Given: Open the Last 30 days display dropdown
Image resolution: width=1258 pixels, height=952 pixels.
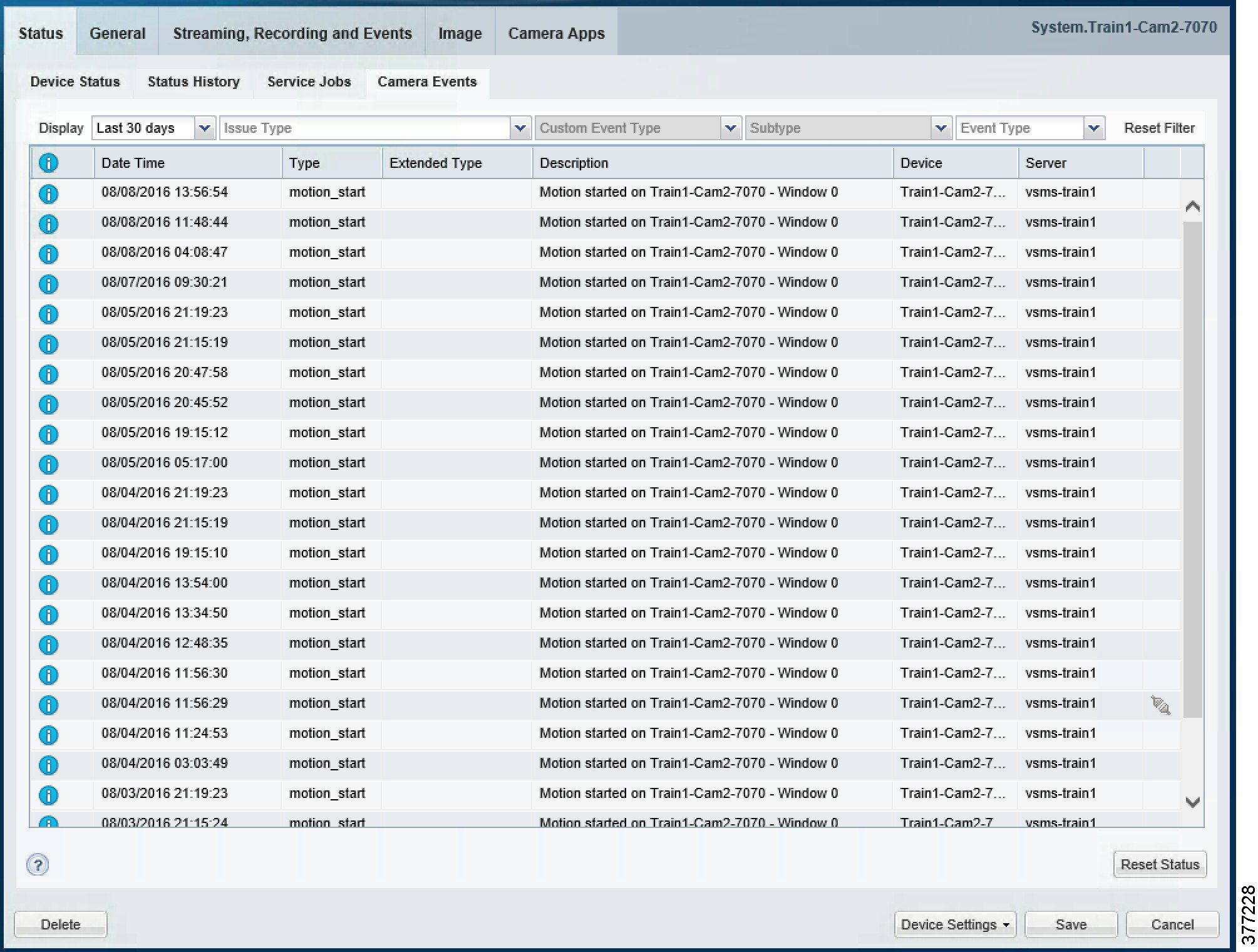Looking at the screenshot, I should point(204,128).
